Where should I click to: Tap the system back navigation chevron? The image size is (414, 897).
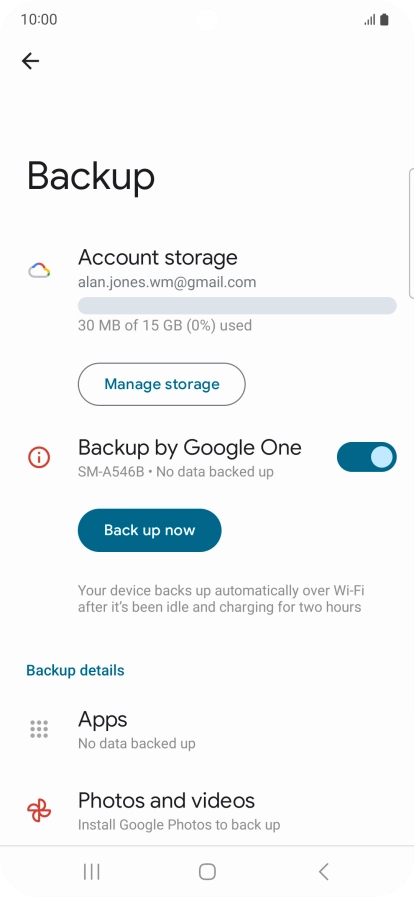[x=323, y=871]
